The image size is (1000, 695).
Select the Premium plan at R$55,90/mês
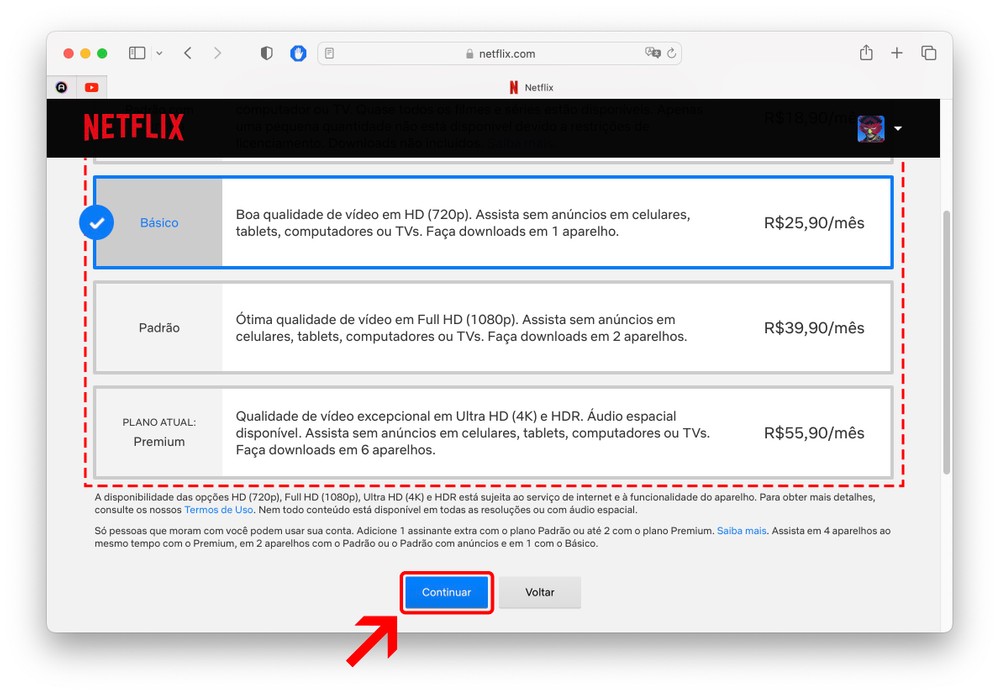pyautogui.click(x=492, y=433)
